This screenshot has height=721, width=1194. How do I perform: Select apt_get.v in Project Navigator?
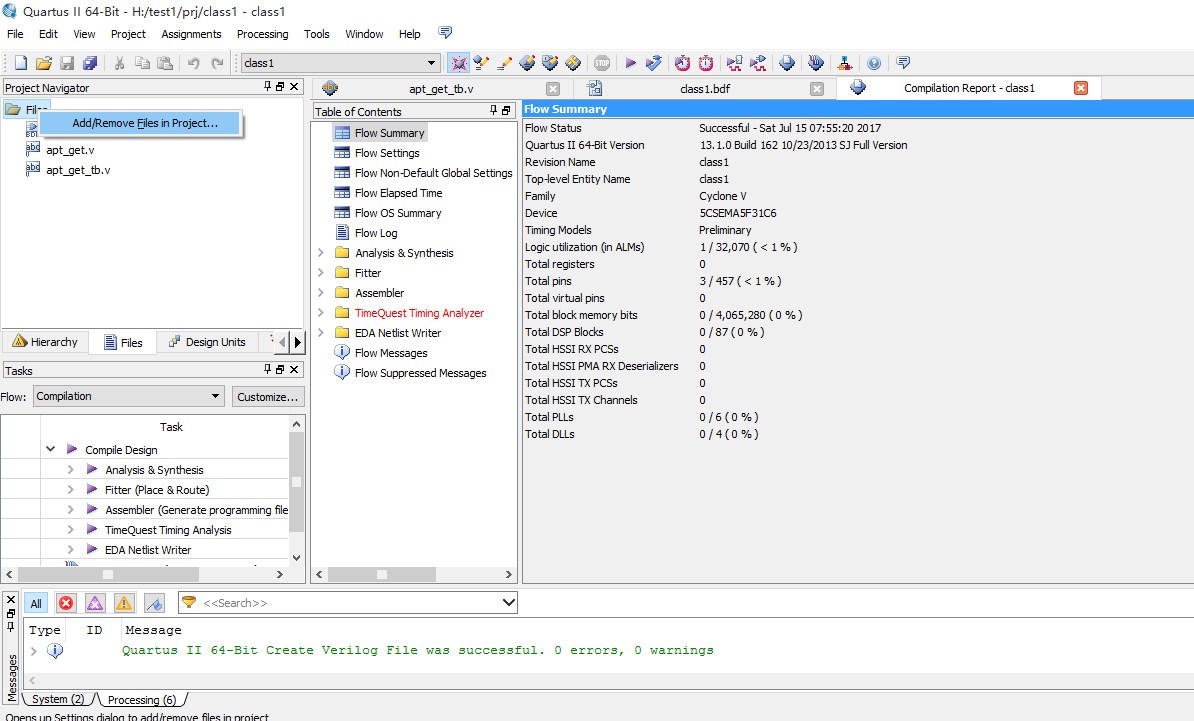[70, 150]
